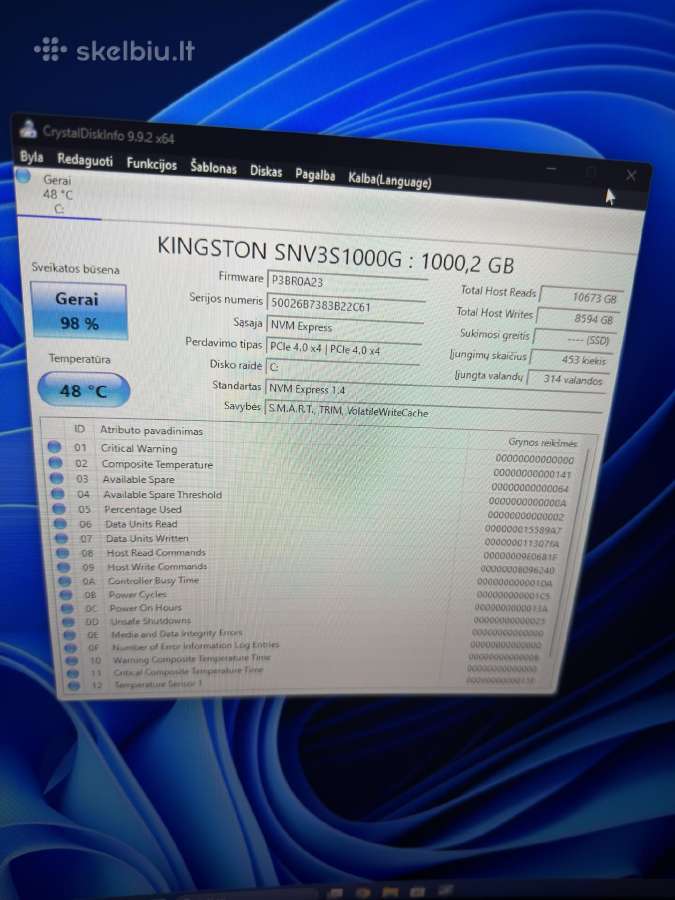Click status dot for Host Write Commands row
Image resolution: width=675 pixels, height=900 pixels.
(64, 567)
